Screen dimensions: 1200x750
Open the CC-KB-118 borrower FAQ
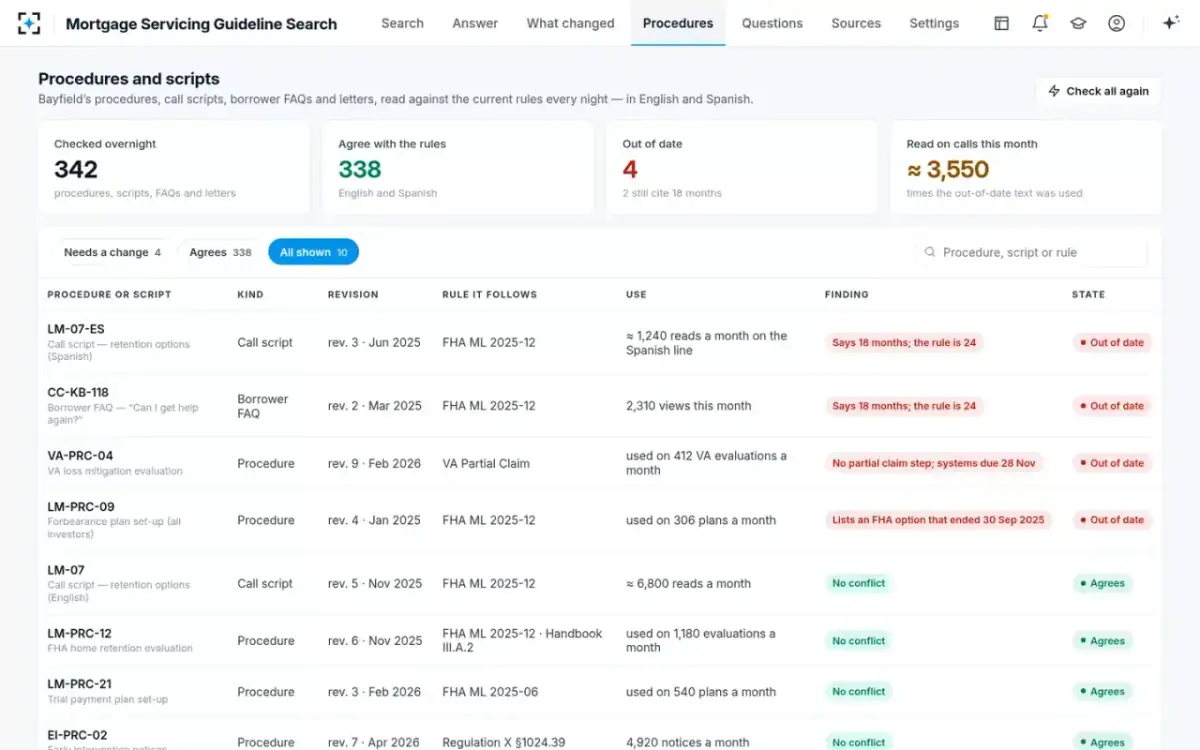(x=600, y=406)
